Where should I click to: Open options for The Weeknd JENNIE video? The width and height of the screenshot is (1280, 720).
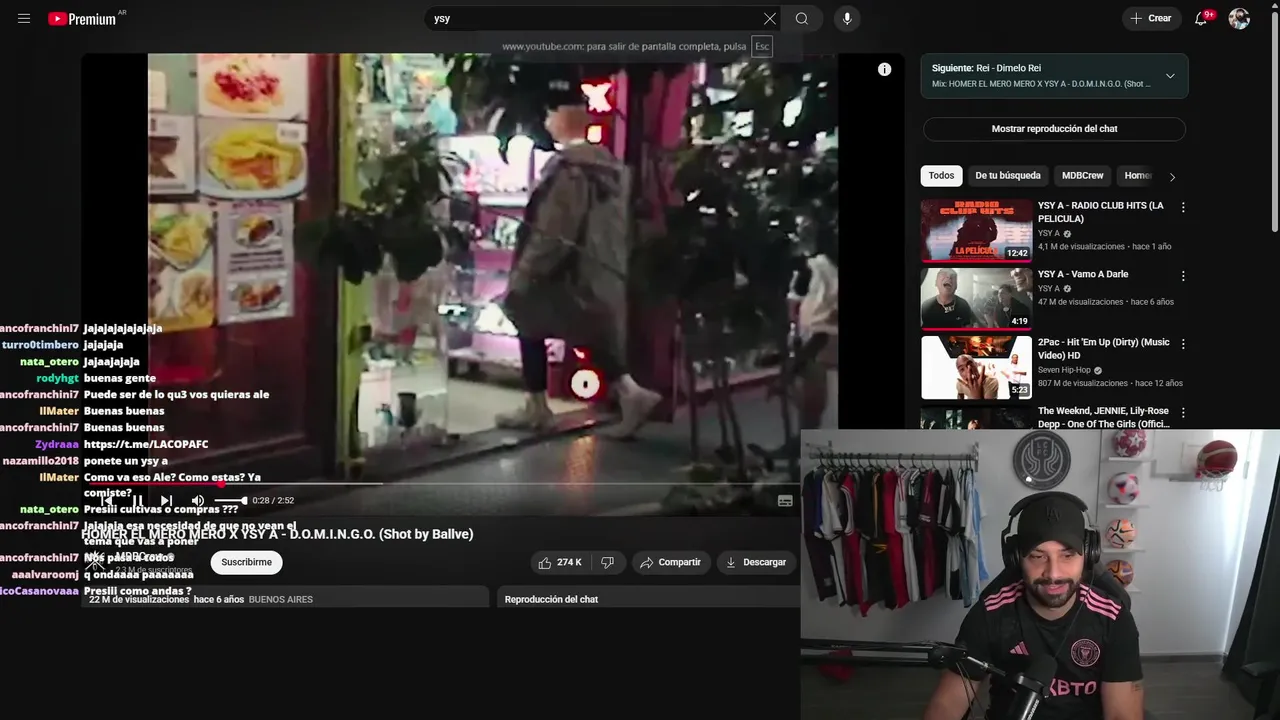(x=1183, y=412)
